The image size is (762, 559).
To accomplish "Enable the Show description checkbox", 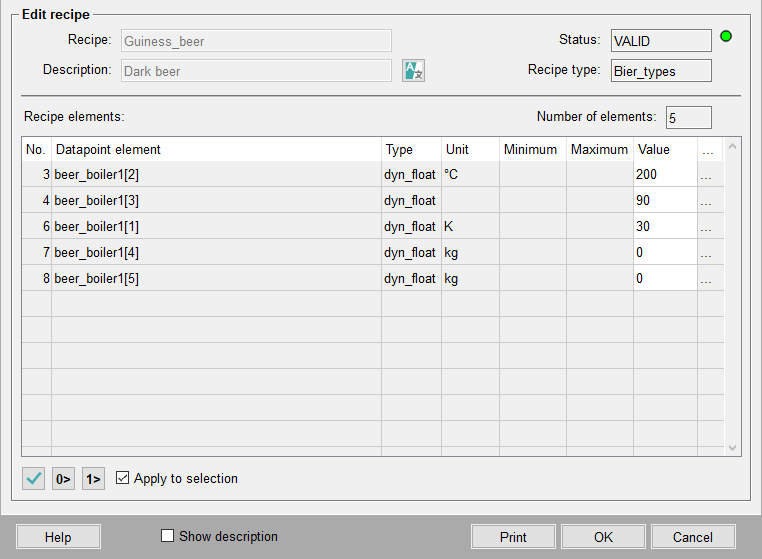I will point(168,536).
